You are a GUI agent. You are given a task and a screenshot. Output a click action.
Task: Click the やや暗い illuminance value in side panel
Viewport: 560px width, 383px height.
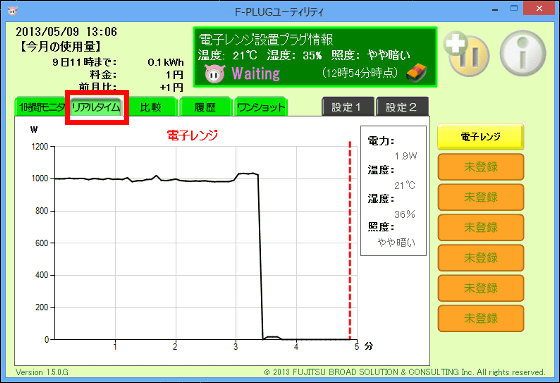[397, 243]
